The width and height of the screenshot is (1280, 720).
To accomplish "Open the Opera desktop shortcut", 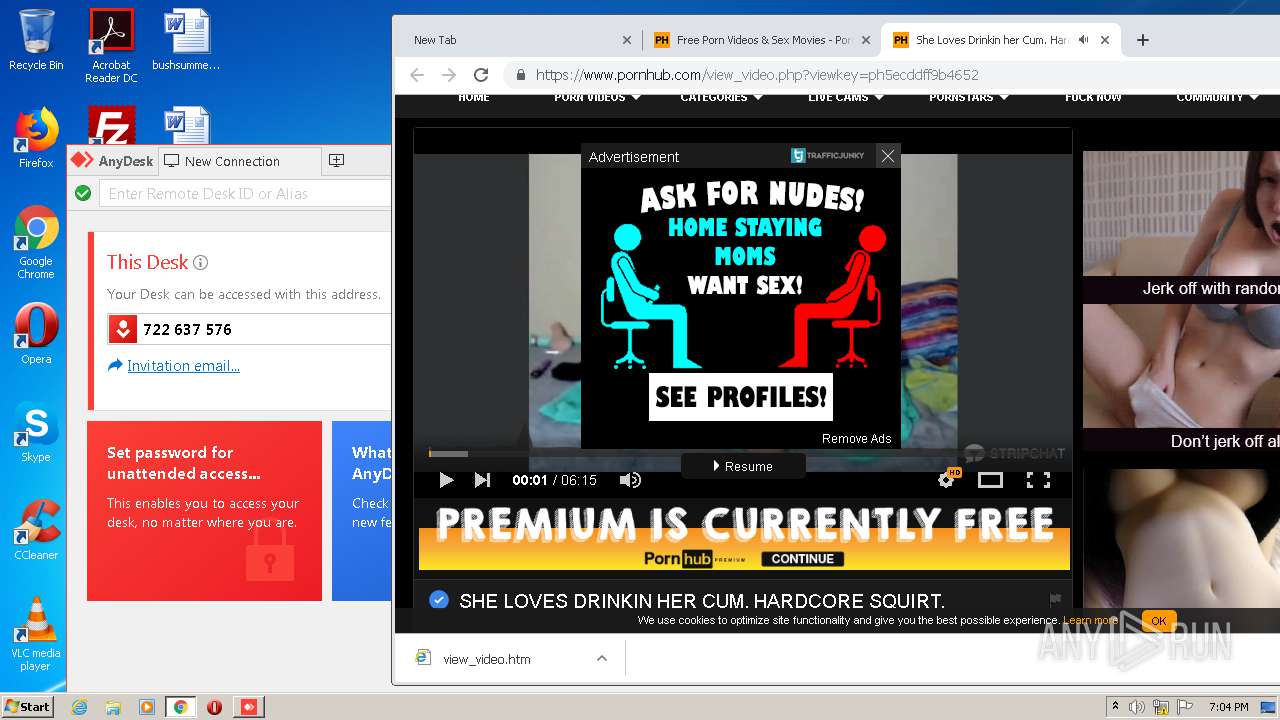I will click(x=36, y=334).
